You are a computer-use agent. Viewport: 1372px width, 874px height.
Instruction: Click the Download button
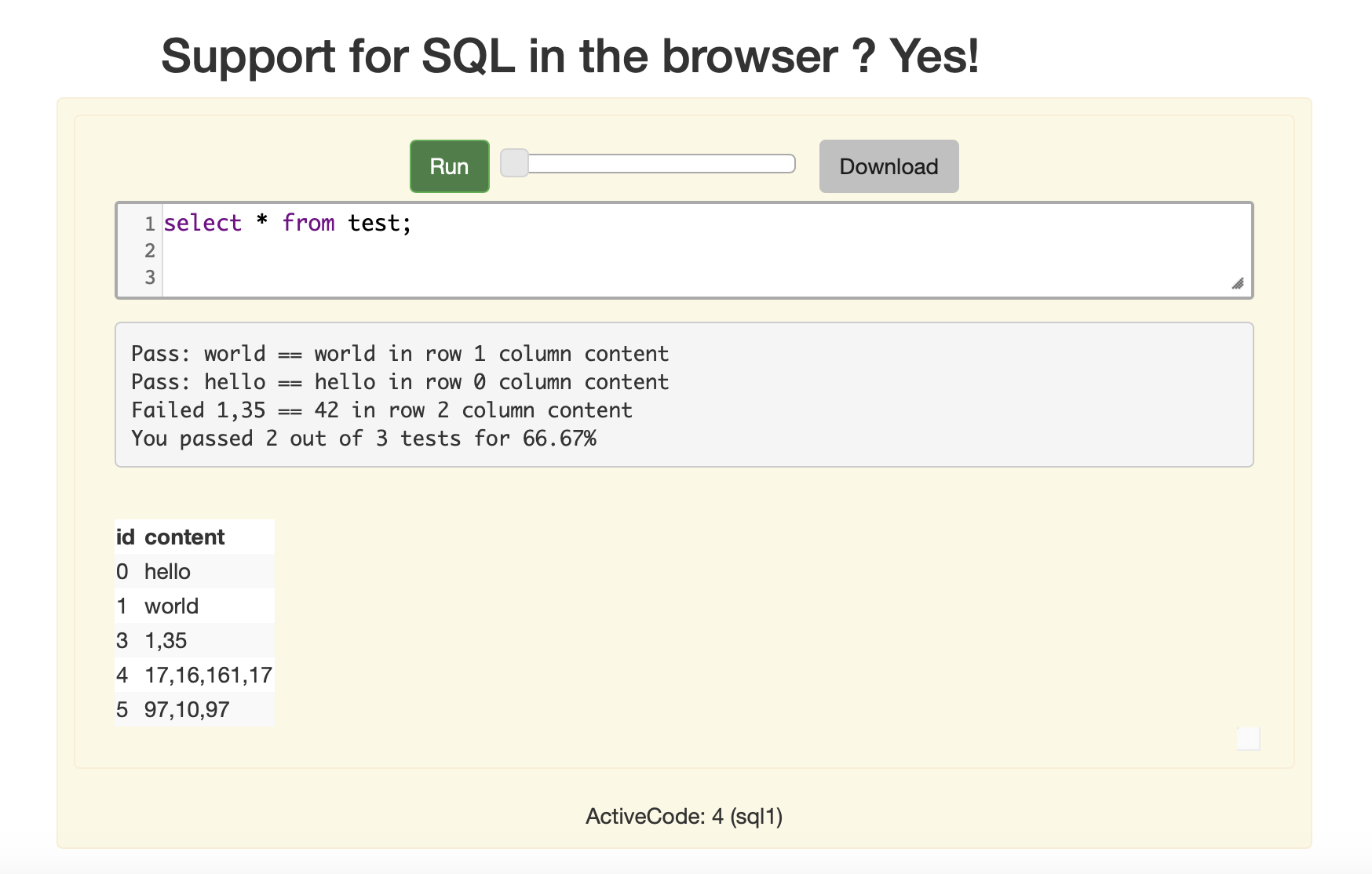coord(889,166)
